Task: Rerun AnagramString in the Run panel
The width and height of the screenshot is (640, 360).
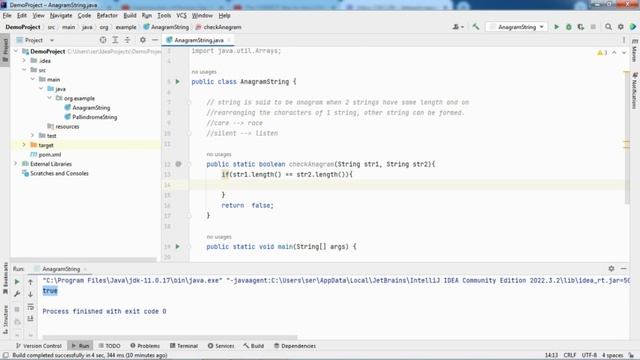Action: 17,282
